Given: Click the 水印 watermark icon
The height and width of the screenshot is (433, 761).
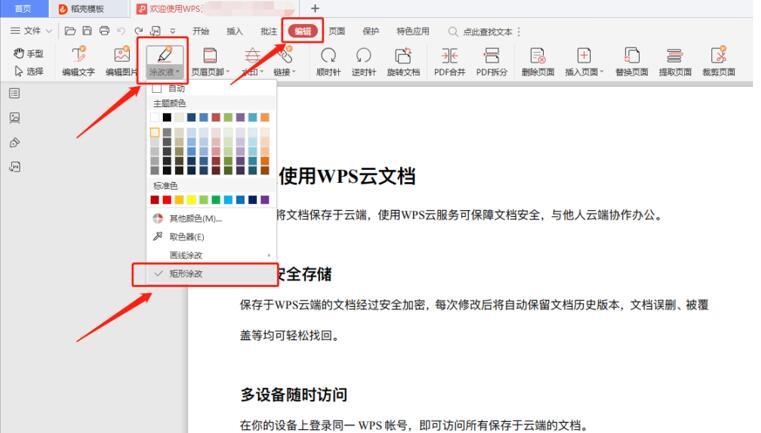Looking at the screenshot, I should [252, 55].
